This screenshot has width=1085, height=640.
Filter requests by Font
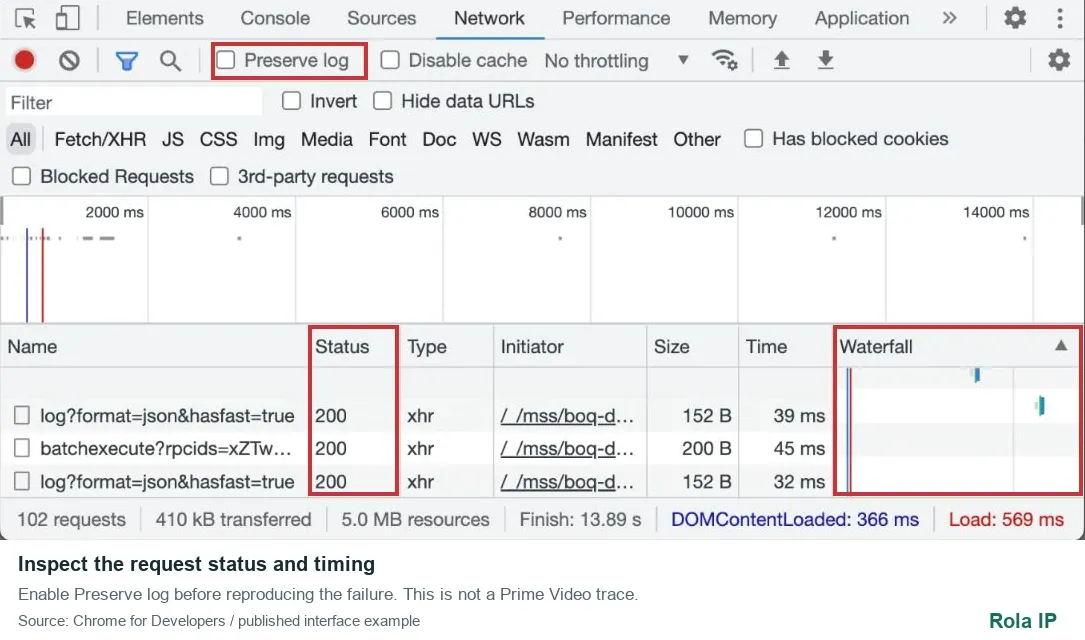tap(388, 139)
